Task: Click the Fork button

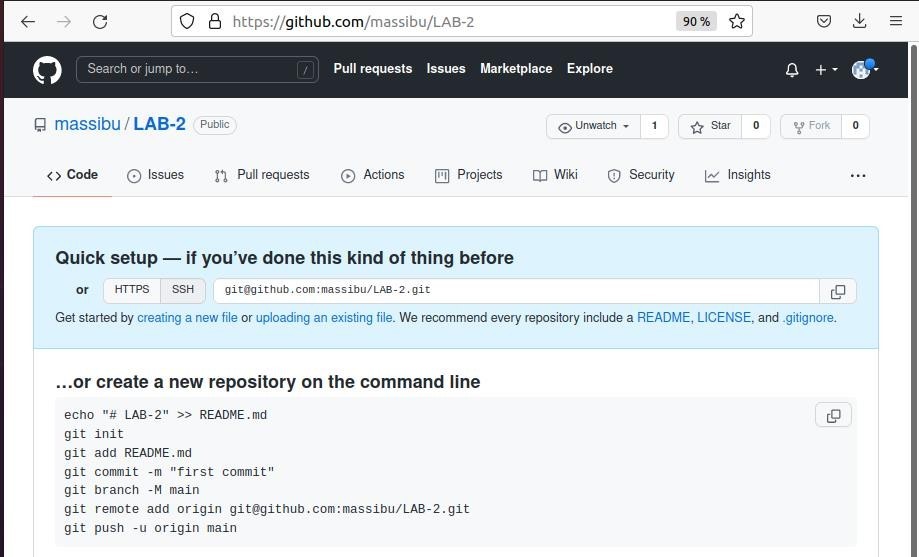Action: [811, 126]
